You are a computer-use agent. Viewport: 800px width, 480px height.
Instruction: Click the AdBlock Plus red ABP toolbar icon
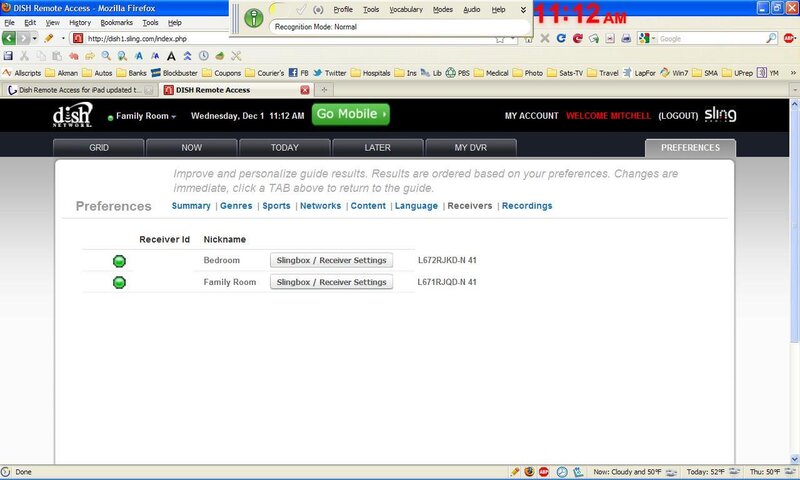(789, 38)
